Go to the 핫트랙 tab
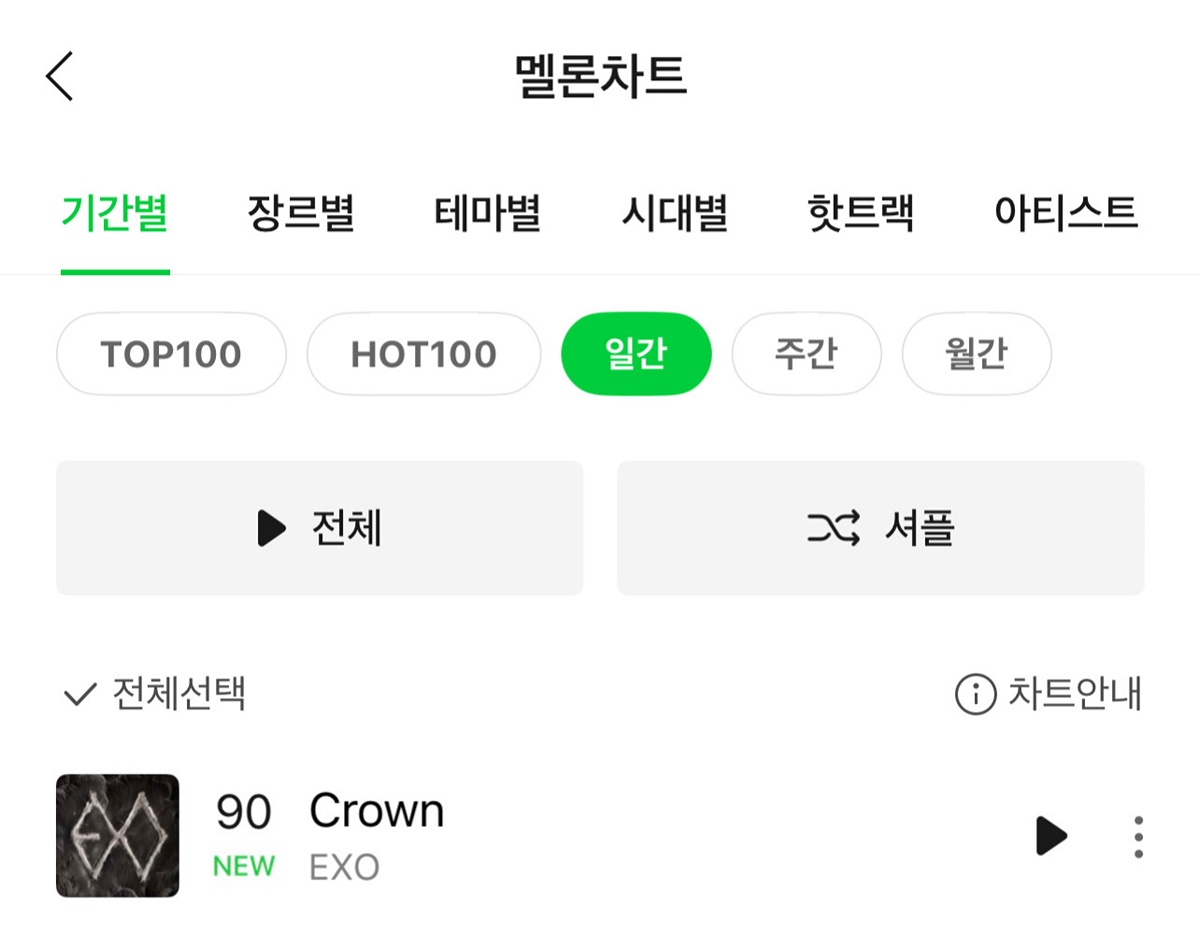This screenshot has height=931, width=1200. pos(860,212)
